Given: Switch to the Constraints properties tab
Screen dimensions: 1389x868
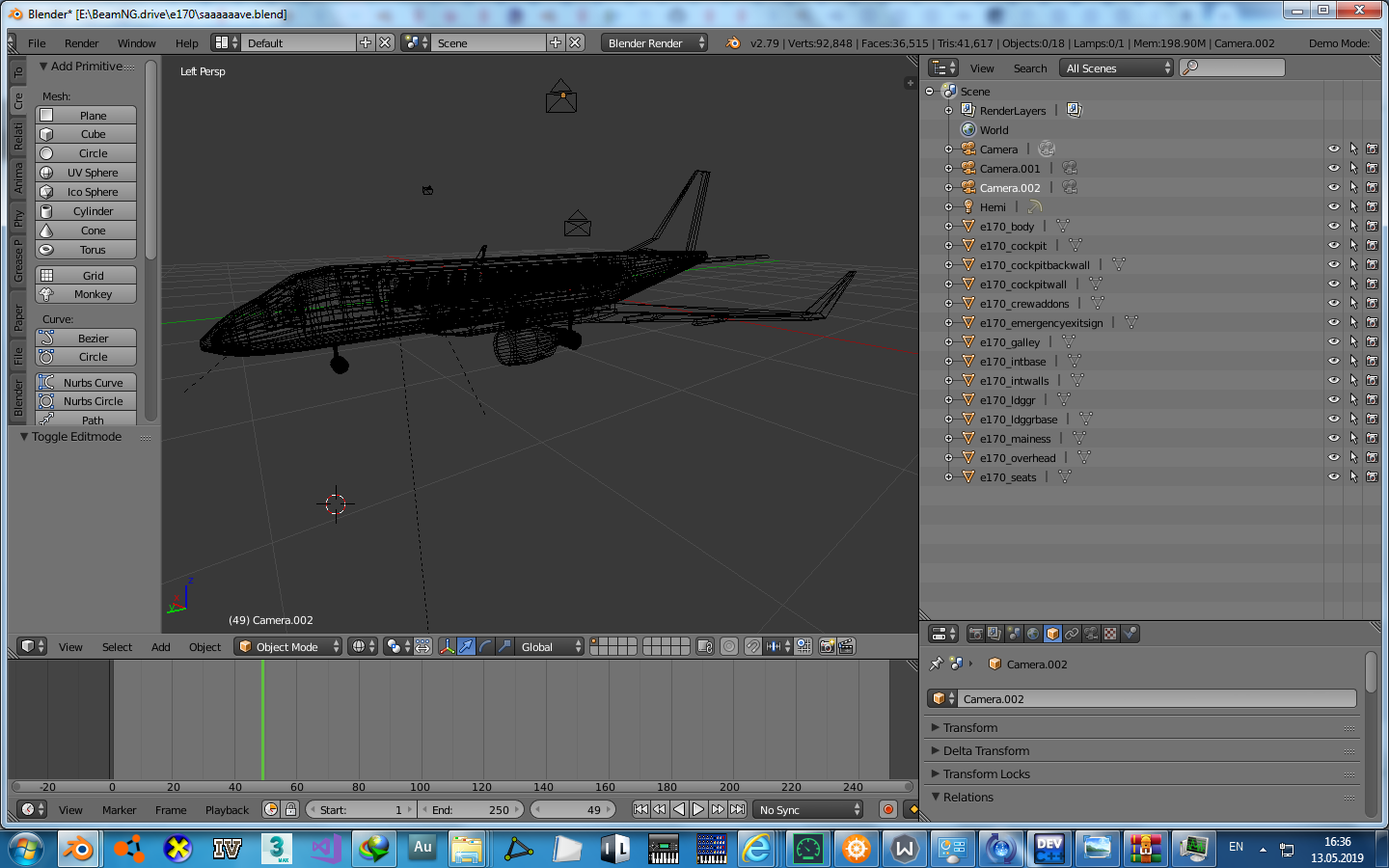Looking at the screenshot, I should [x=1072, y=634].
